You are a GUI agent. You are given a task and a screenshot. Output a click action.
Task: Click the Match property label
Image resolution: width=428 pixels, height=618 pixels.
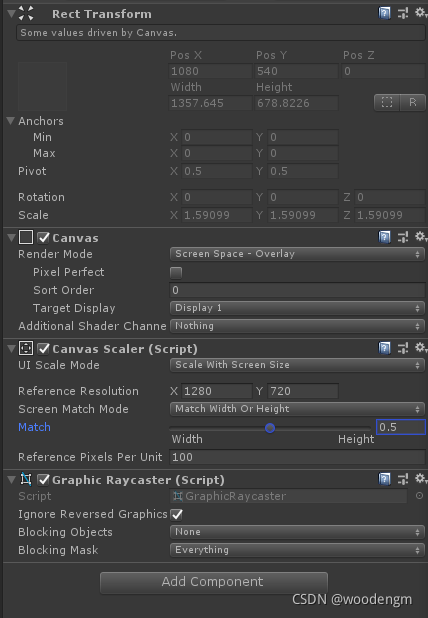click(34, 427)
